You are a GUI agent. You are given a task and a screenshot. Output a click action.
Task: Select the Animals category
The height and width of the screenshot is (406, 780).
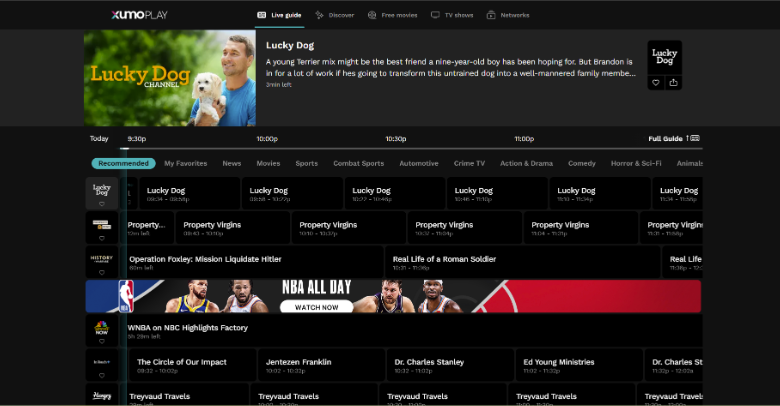click(689, 163)
